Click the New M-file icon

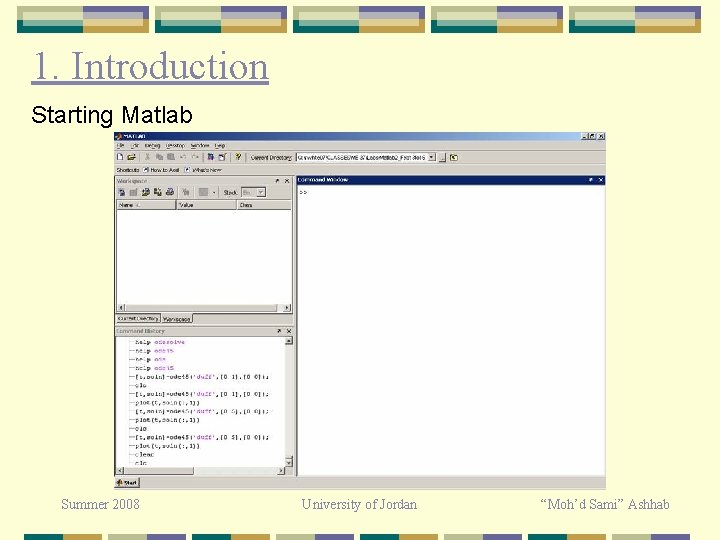point(120,157)
